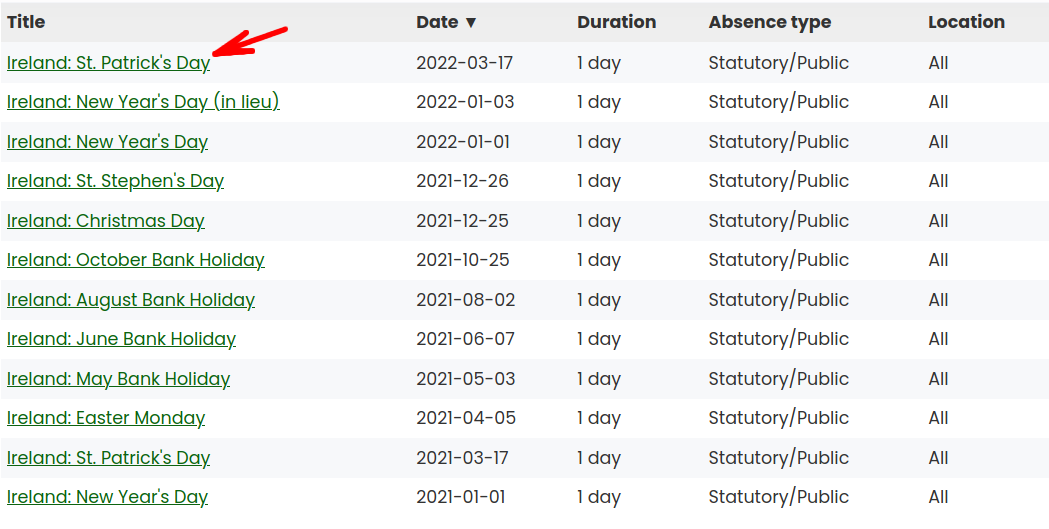Screen dimensions: 1049x529
Task: Sort the table by Title column
Action: 26,22
